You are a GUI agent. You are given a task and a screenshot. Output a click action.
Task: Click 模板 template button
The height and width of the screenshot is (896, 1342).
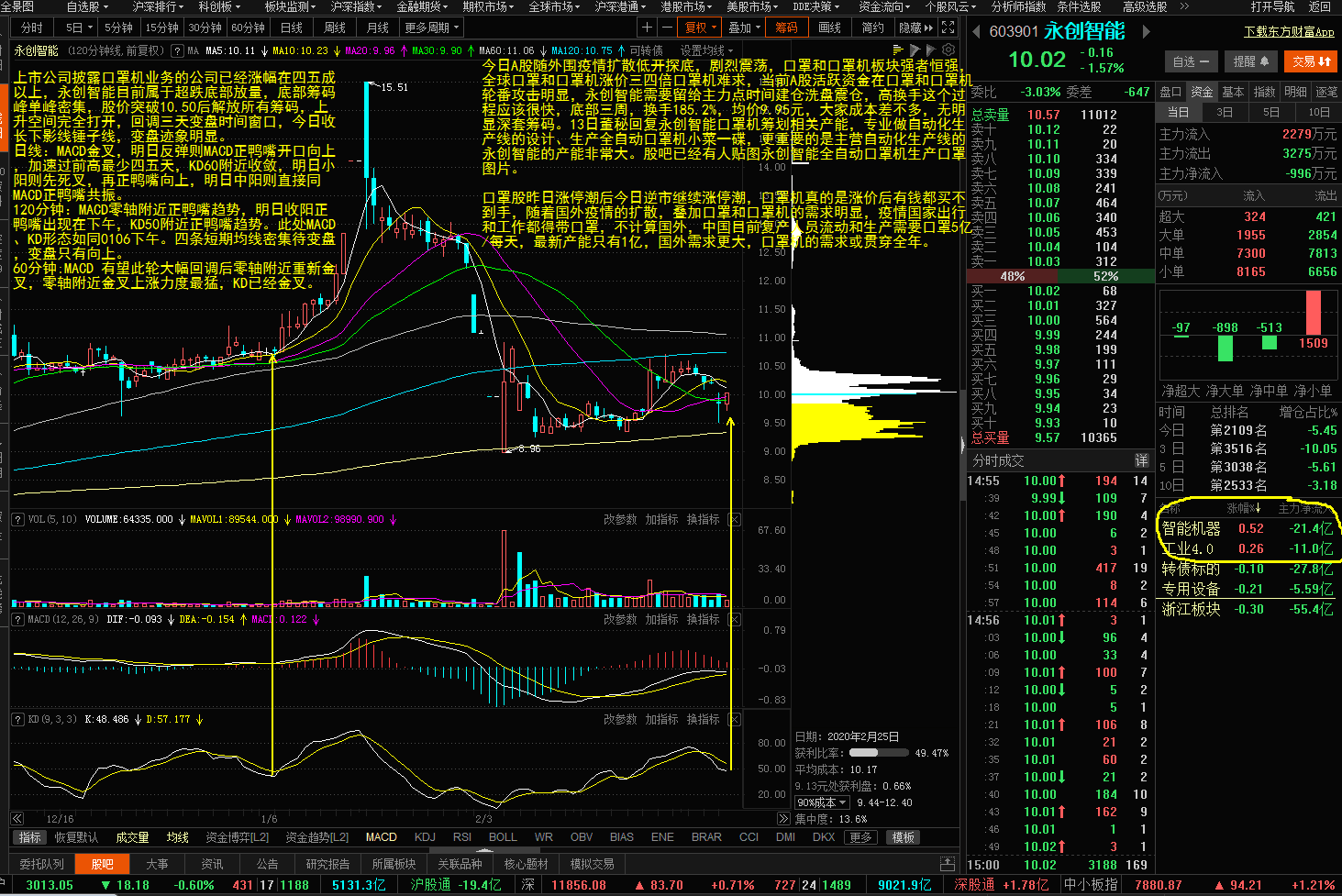(x=904, y=837)
